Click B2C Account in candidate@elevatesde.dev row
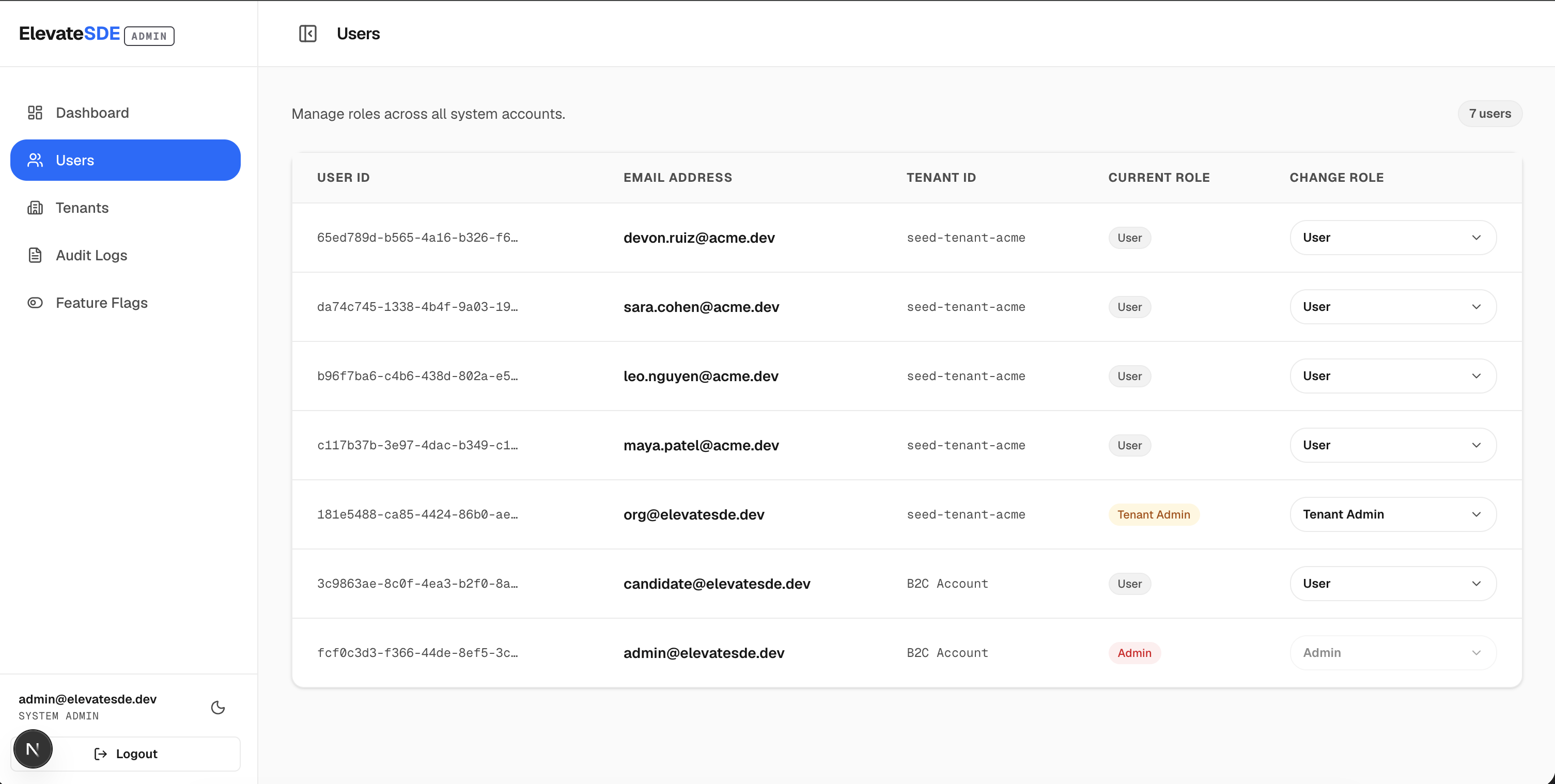Image resolution: width=1555 pixels, height=784 pixels. (947, 584)
